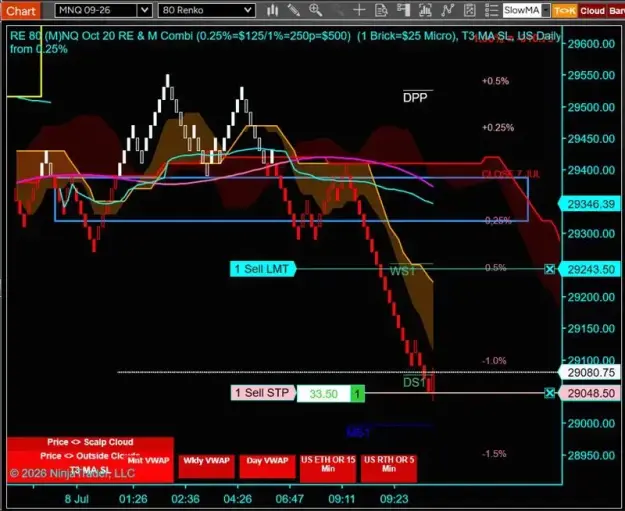Cancel the Sell LMT order with X

(x=550, y=269)
